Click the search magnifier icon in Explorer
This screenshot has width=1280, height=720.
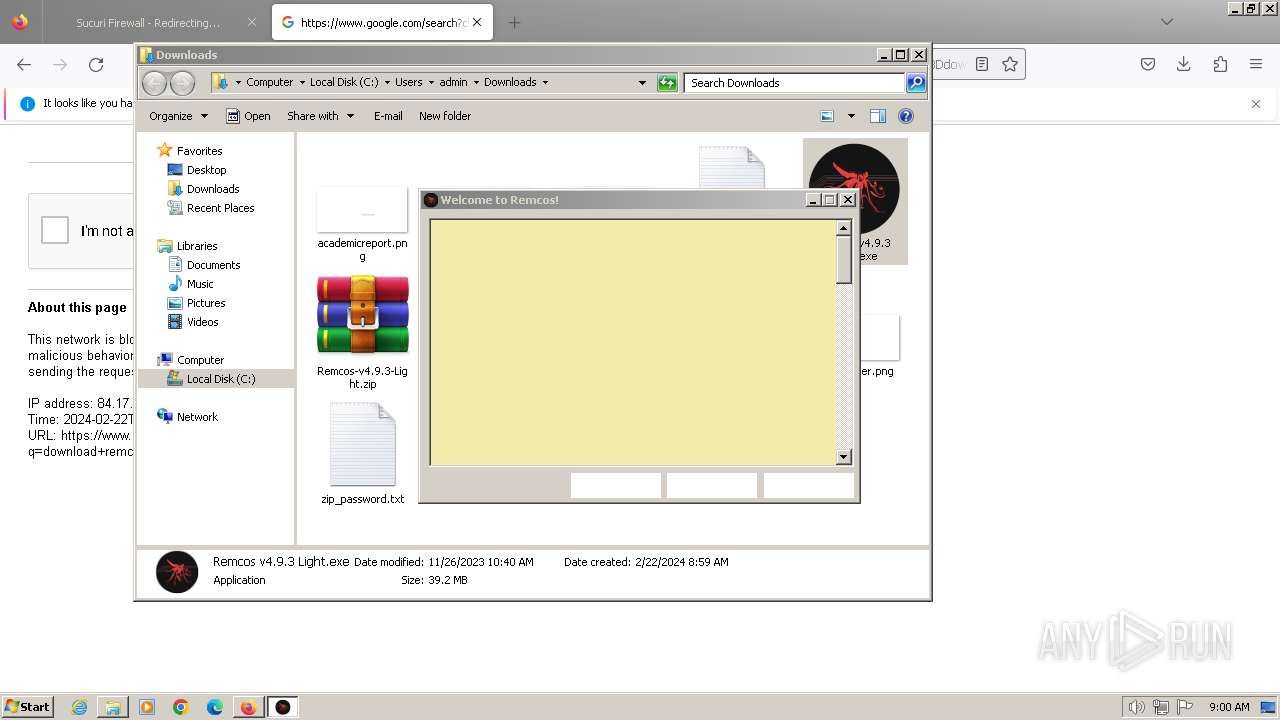[x=916, y=83]
